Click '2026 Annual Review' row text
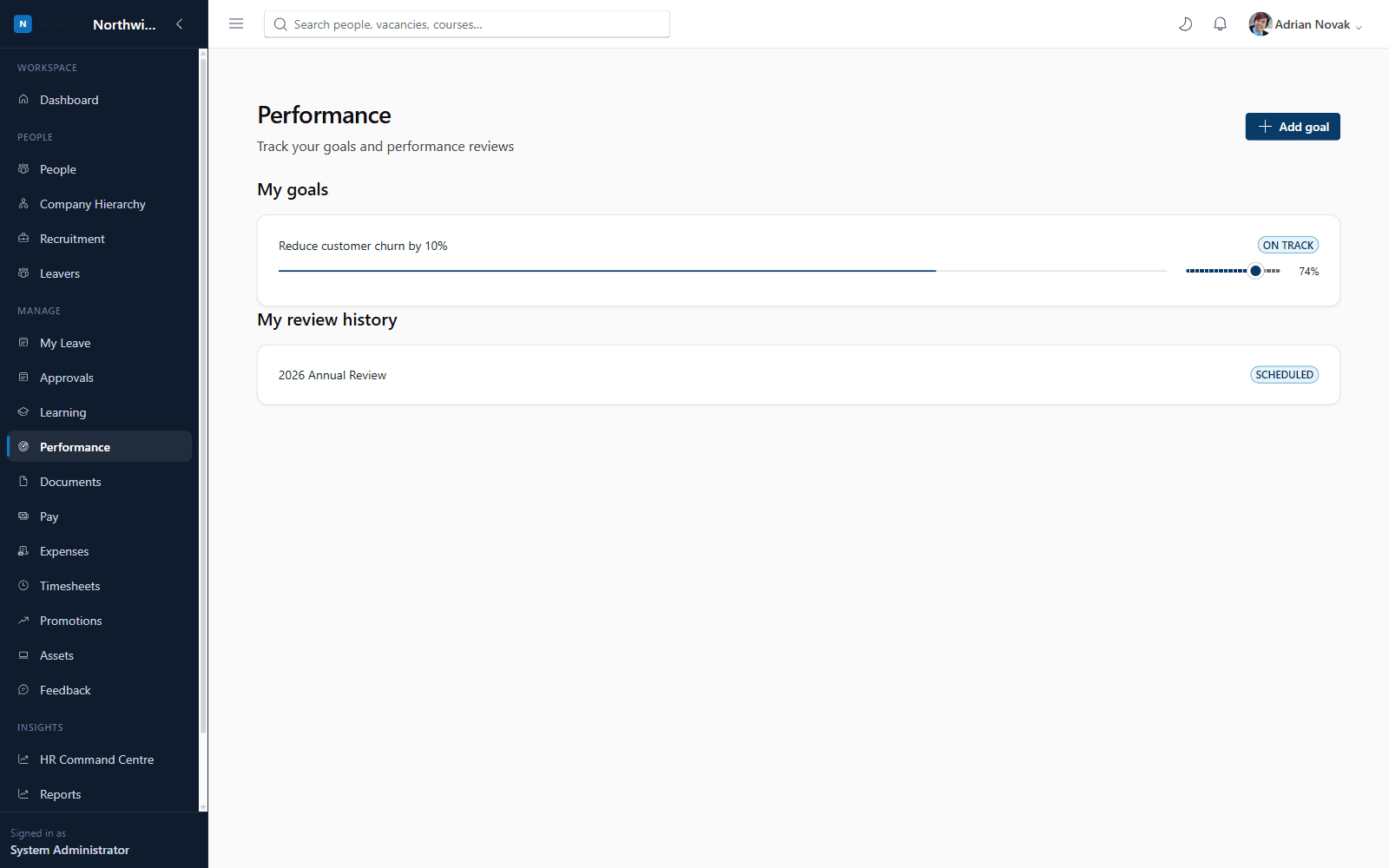The width and height of the screenshot is (1389, 868). click(x=332, y=375)
